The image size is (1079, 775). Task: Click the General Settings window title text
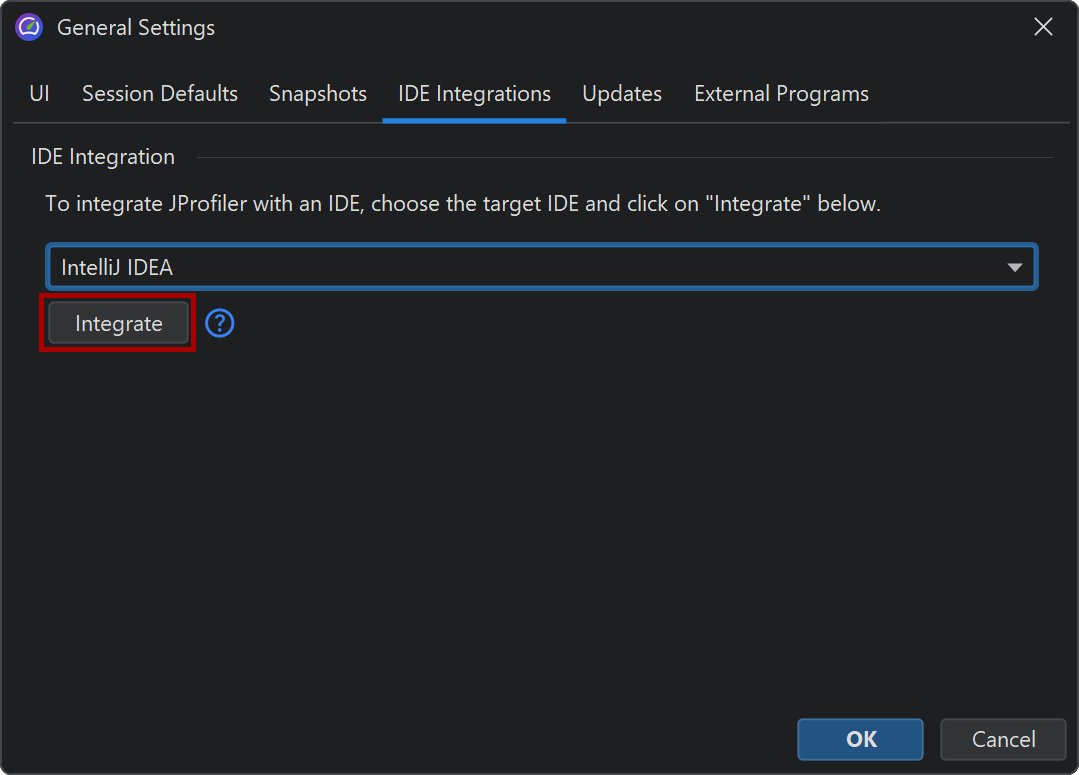pyautogui.click(x=136, y=28)
